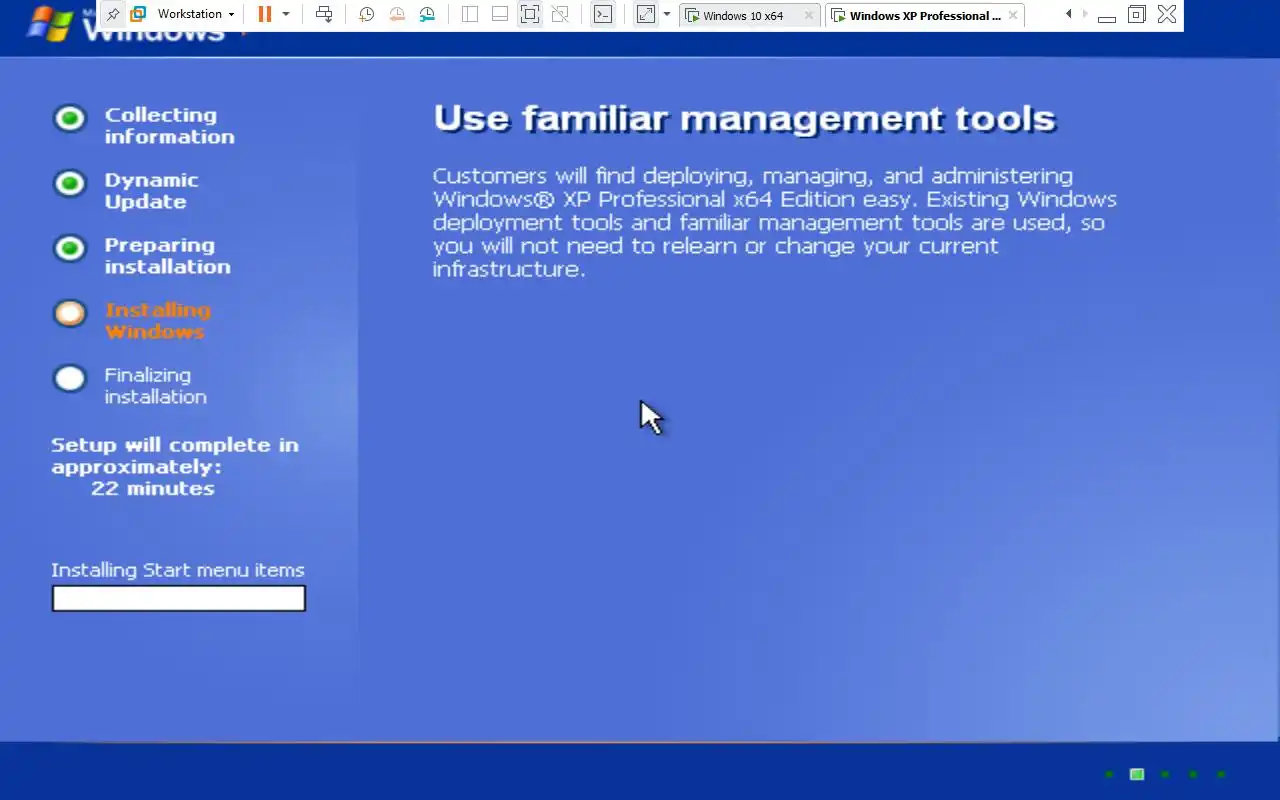
Task: Click the '22 minutes' remaining time text
Action: click(x=152, y=489)
